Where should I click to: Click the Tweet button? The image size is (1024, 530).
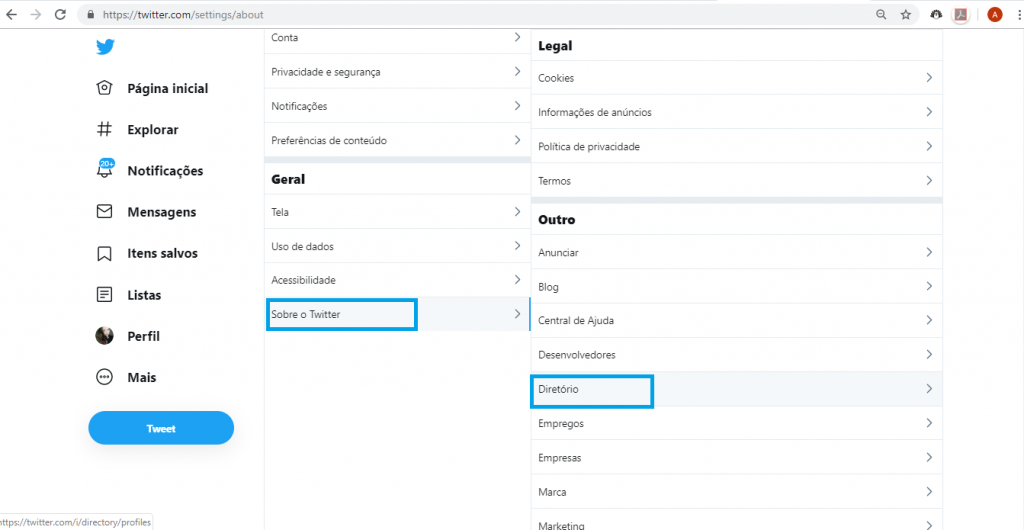click(161, 428)
